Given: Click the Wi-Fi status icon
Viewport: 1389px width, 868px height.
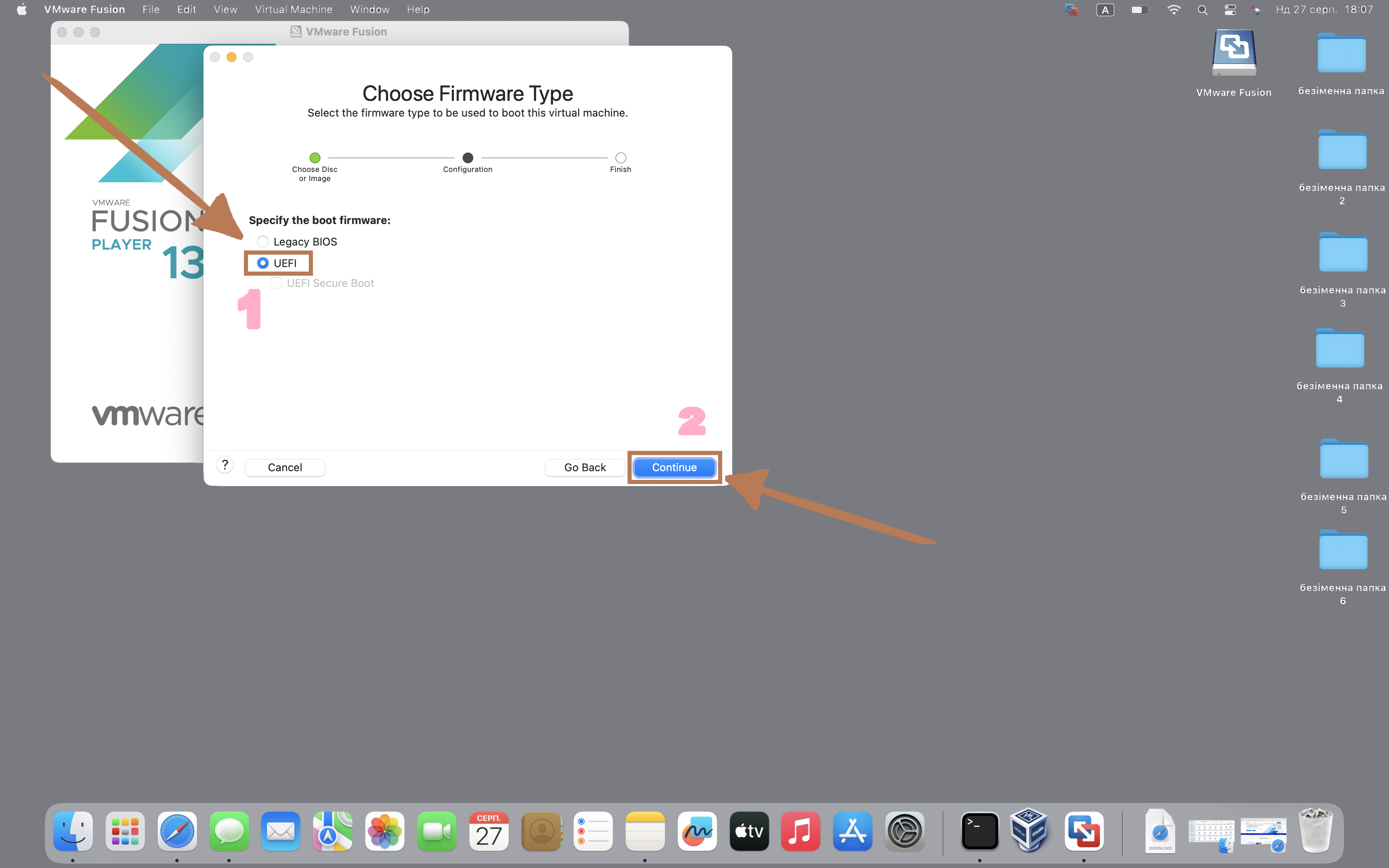Looking at the screenshot, I should click(x=1174, y=9).
